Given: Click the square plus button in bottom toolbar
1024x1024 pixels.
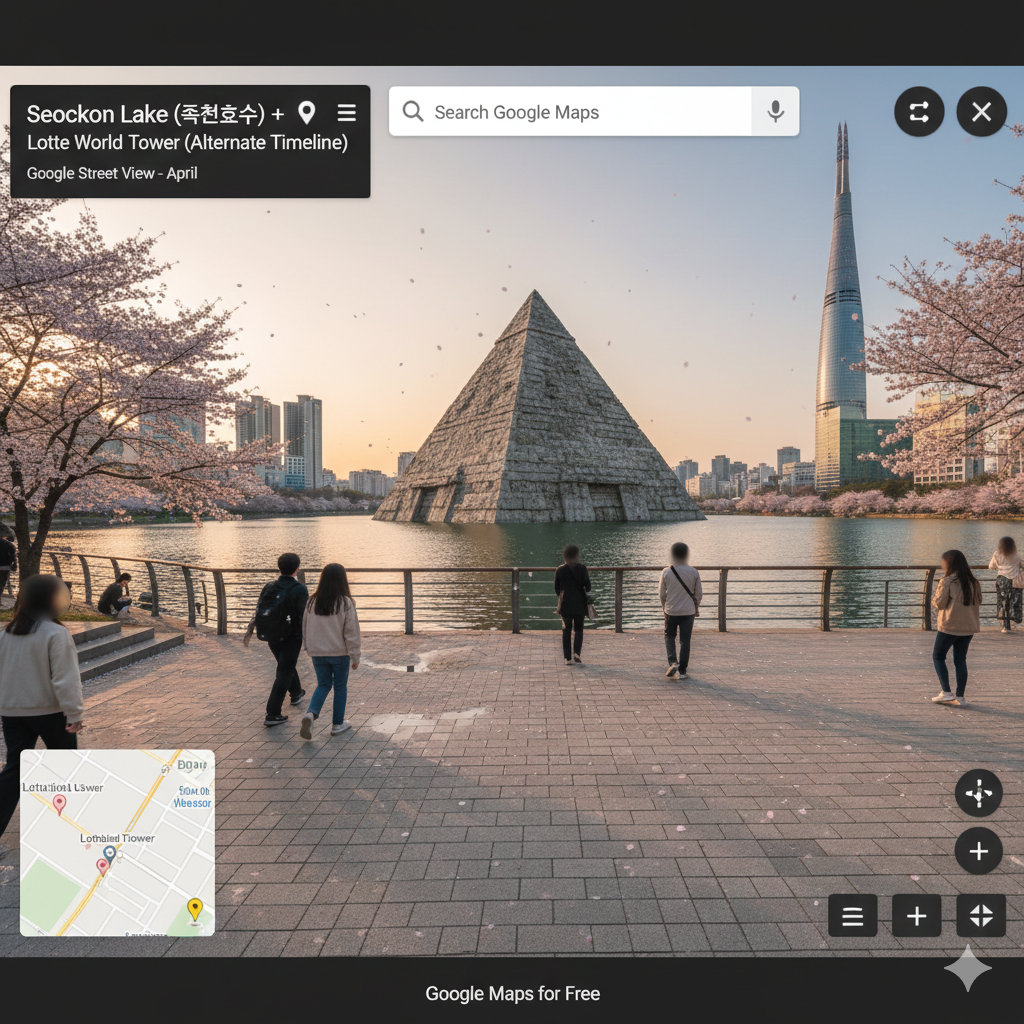Looking at the screenshot, I should click(916, 915).
